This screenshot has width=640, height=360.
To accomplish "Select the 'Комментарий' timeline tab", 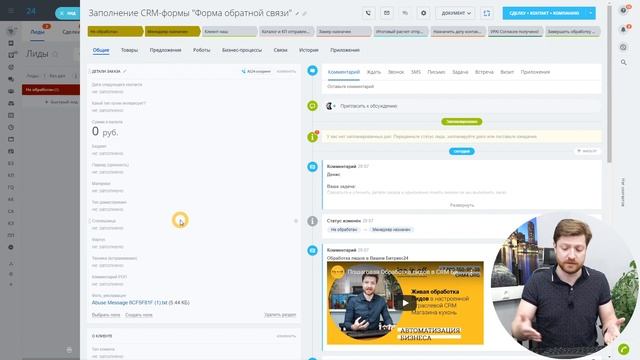I will pyautogui.click(x=344, y=72).
